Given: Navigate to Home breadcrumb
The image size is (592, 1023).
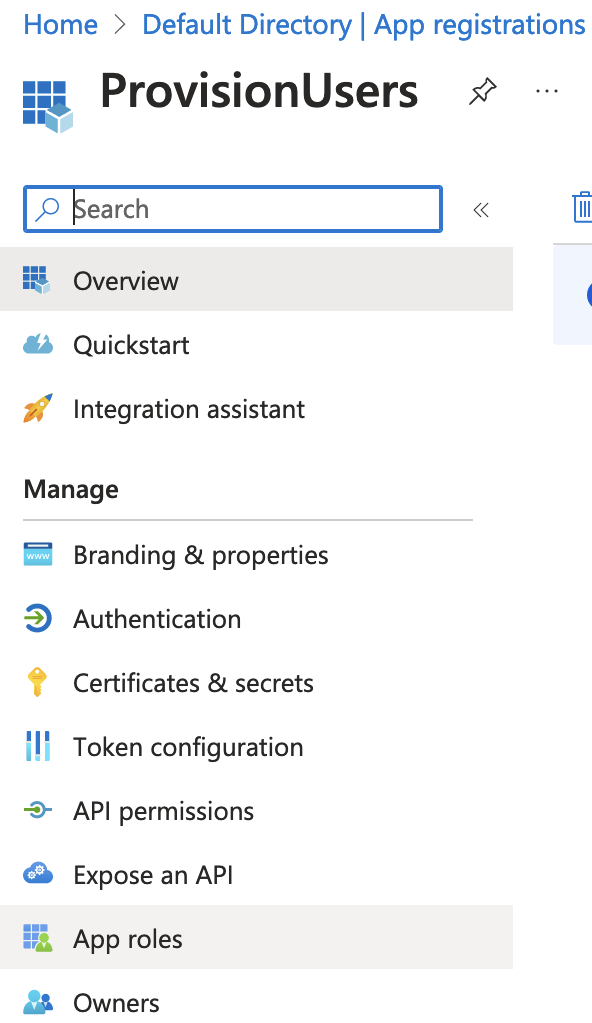Looking at the screenshot, I should [61, 25].
